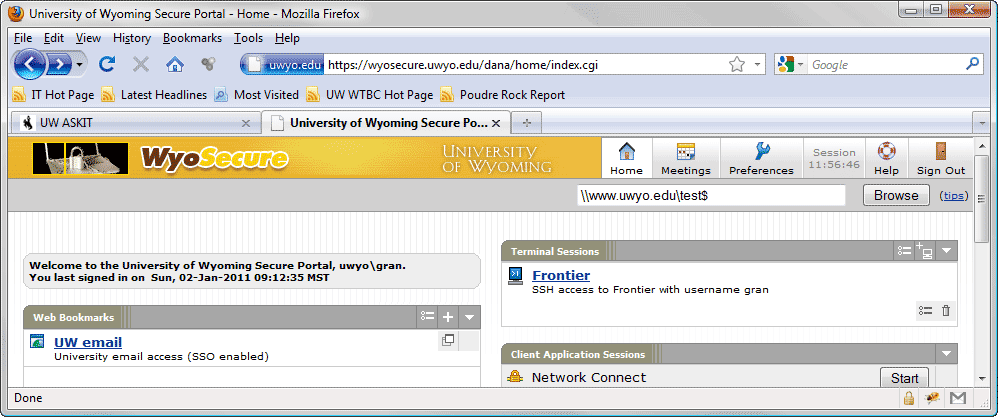Open Preferences wrench icon

coord(761,152)
